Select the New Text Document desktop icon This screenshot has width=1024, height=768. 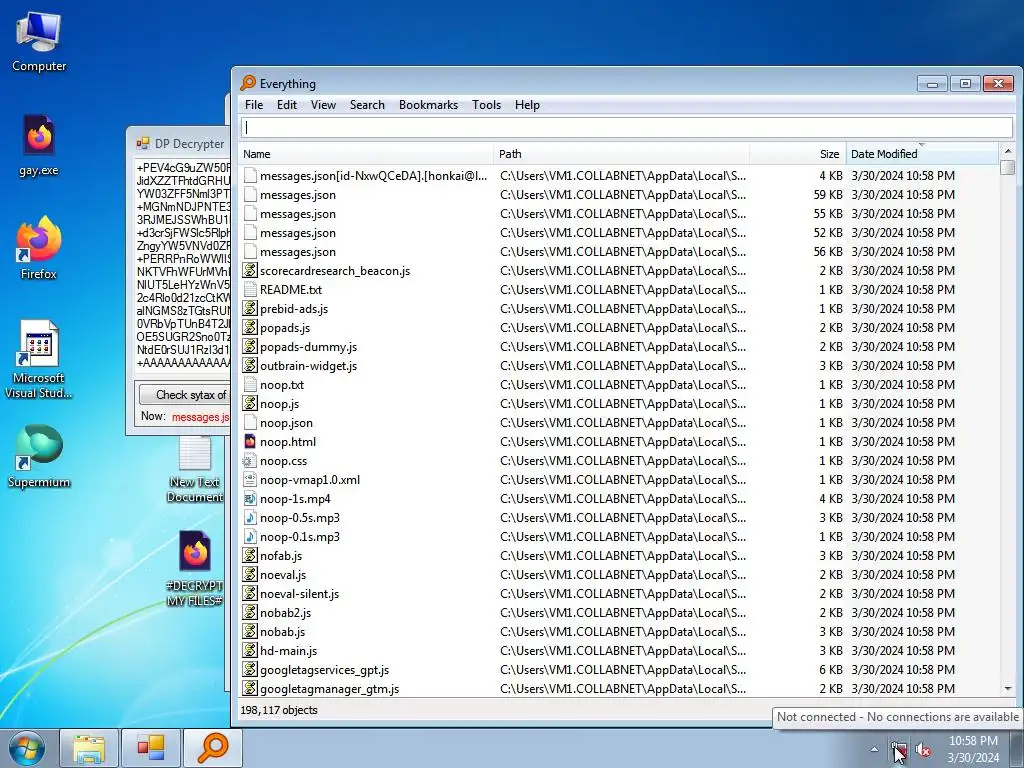pos(195,469)
